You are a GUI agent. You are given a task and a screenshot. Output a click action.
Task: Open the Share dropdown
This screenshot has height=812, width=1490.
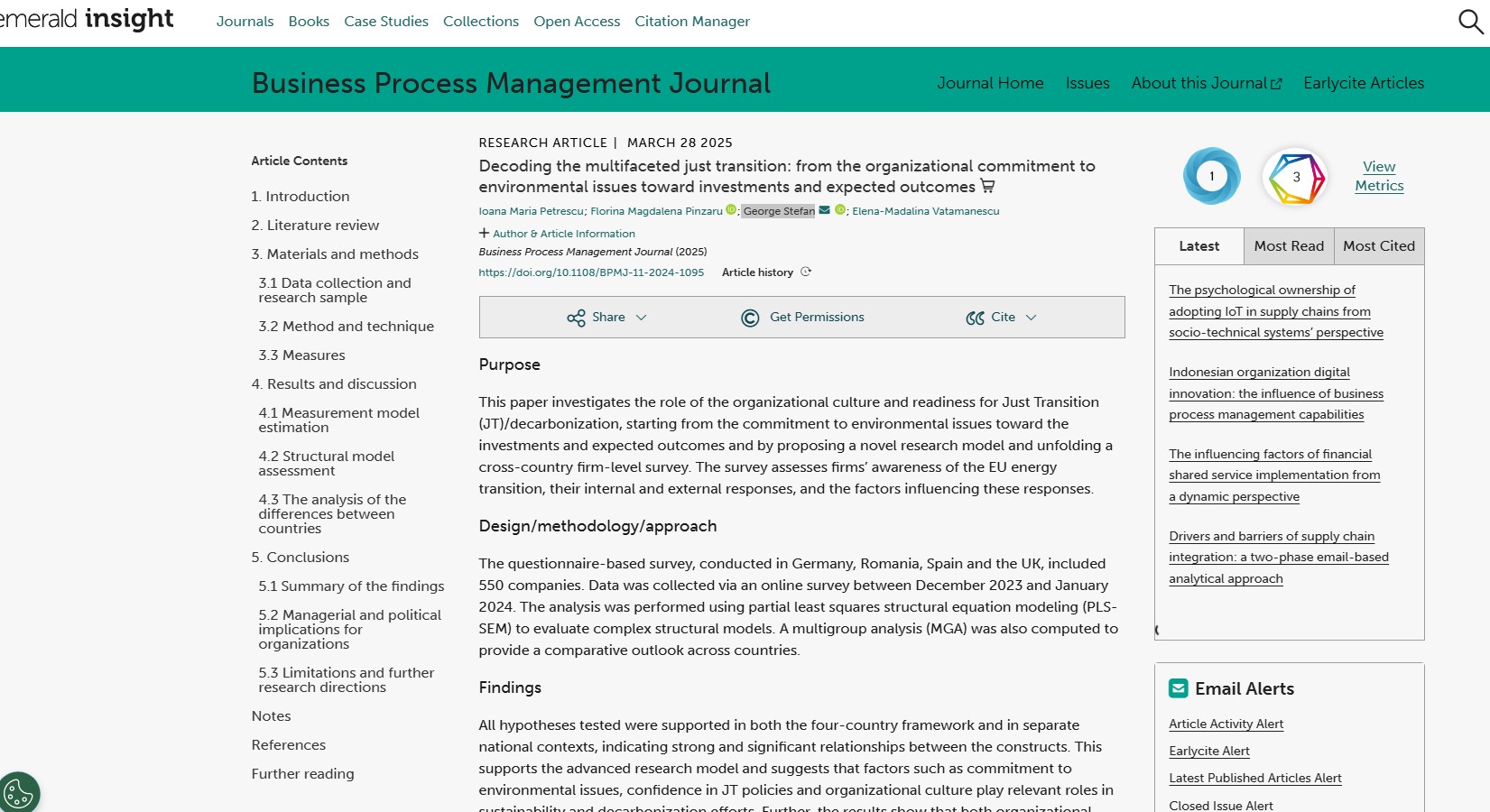(x=606, y=318)
